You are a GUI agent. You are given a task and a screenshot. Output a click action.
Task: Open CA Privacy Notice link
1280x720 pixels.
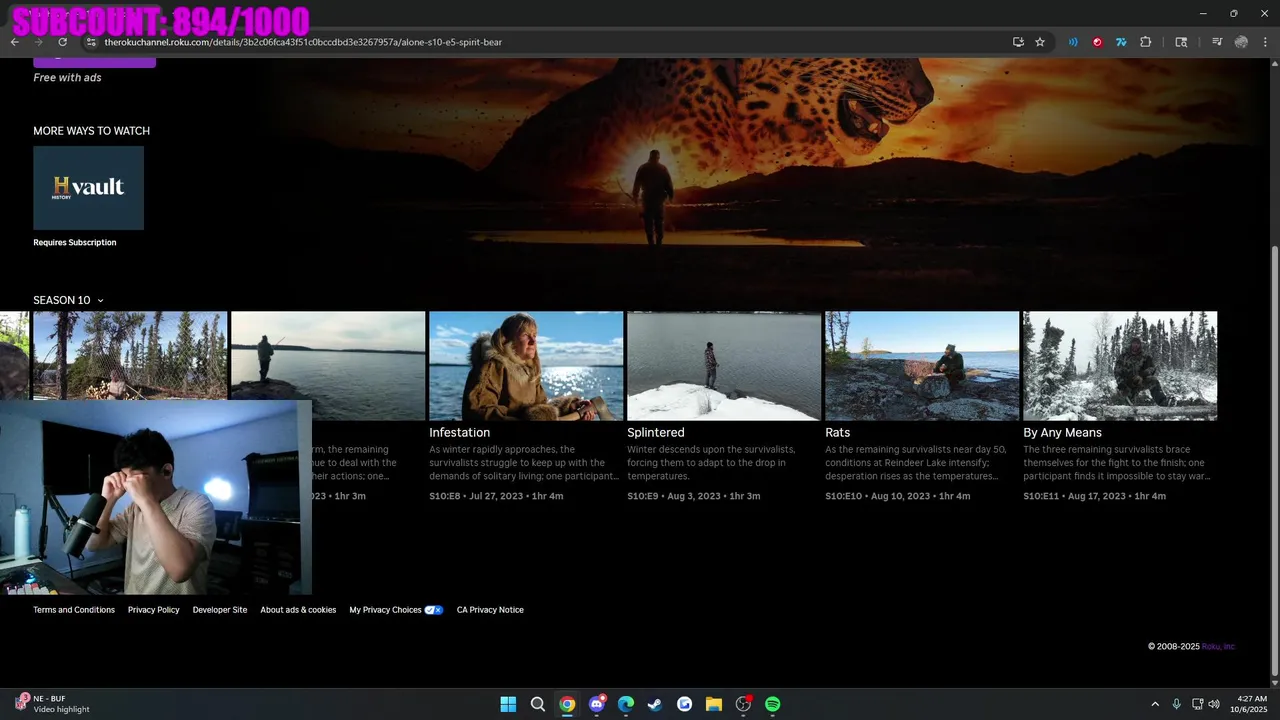click(490, 610)
